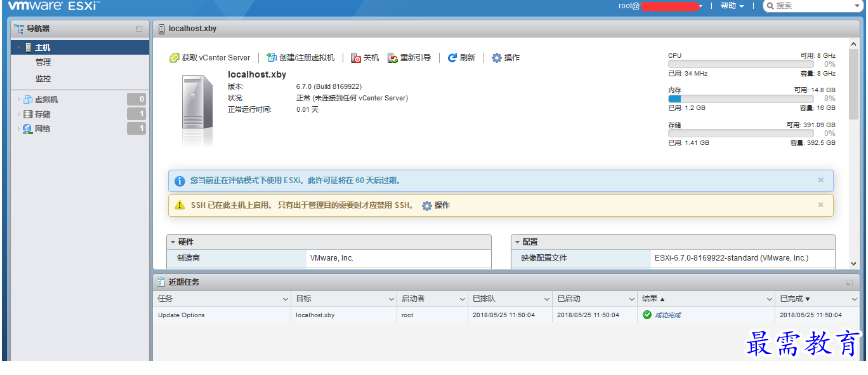Select the Host item in navigator
The height and width of the screenshot is (375, 868).
click(80, 48)
